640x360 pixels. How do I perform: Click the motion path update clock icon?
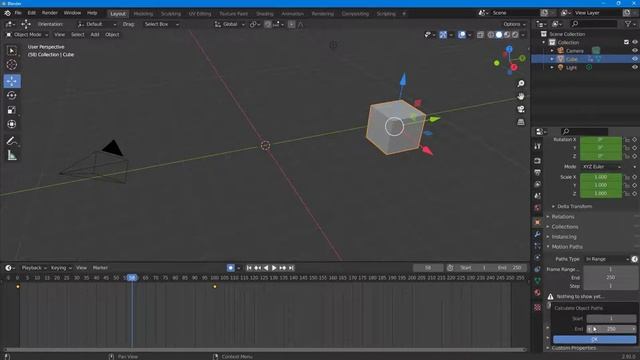tap(635, 259)
